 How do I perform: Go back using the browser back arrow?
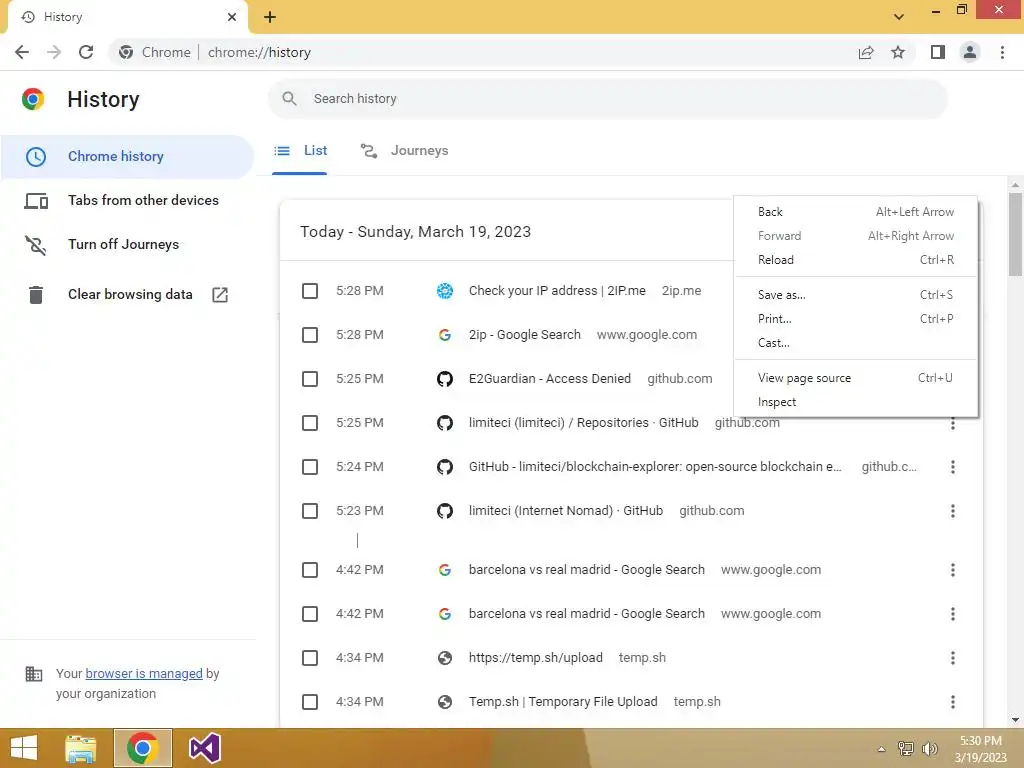pos(22,52)
